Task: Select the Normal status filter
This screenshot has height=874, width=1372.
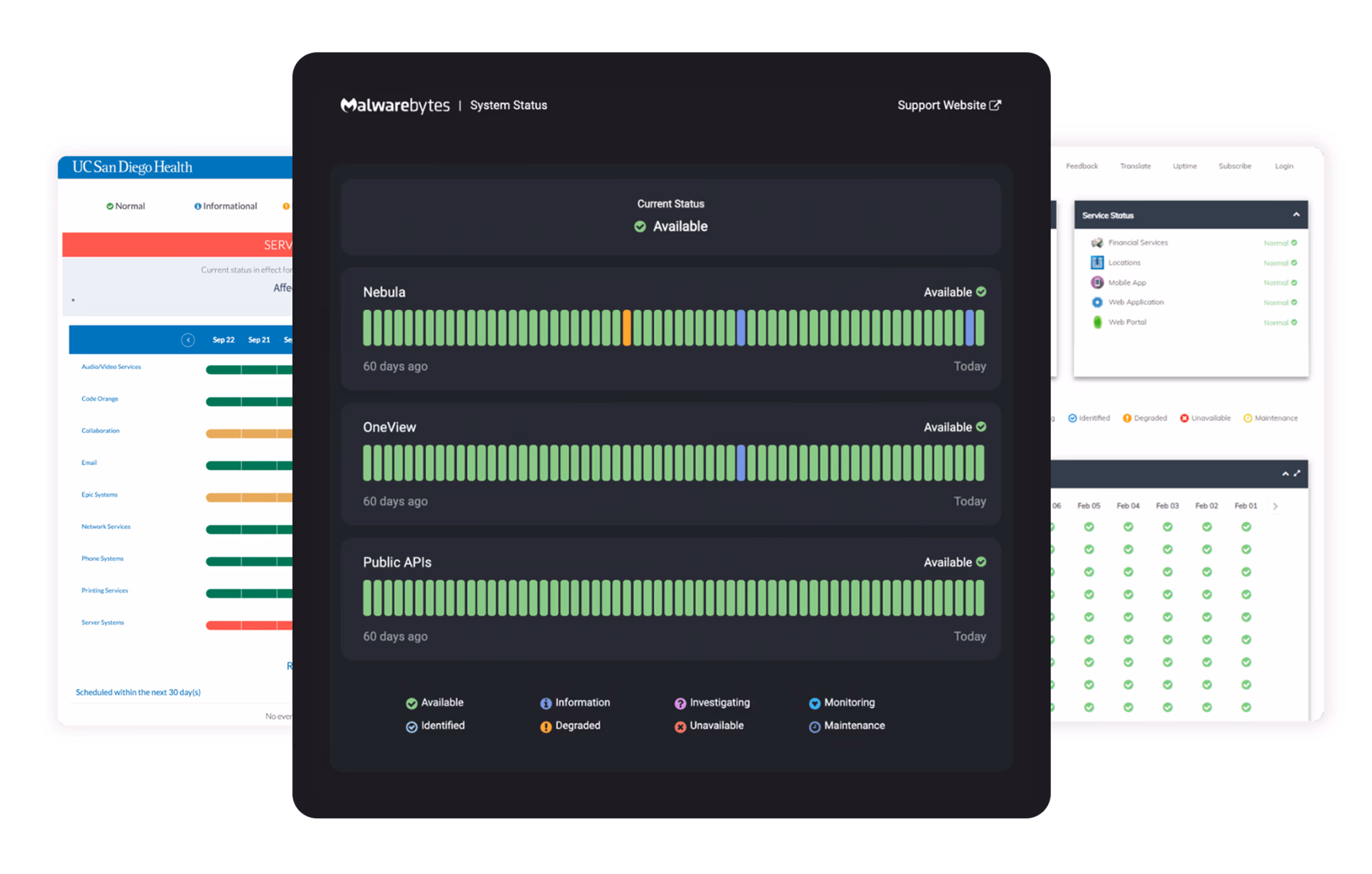Action: coord(126,206)
